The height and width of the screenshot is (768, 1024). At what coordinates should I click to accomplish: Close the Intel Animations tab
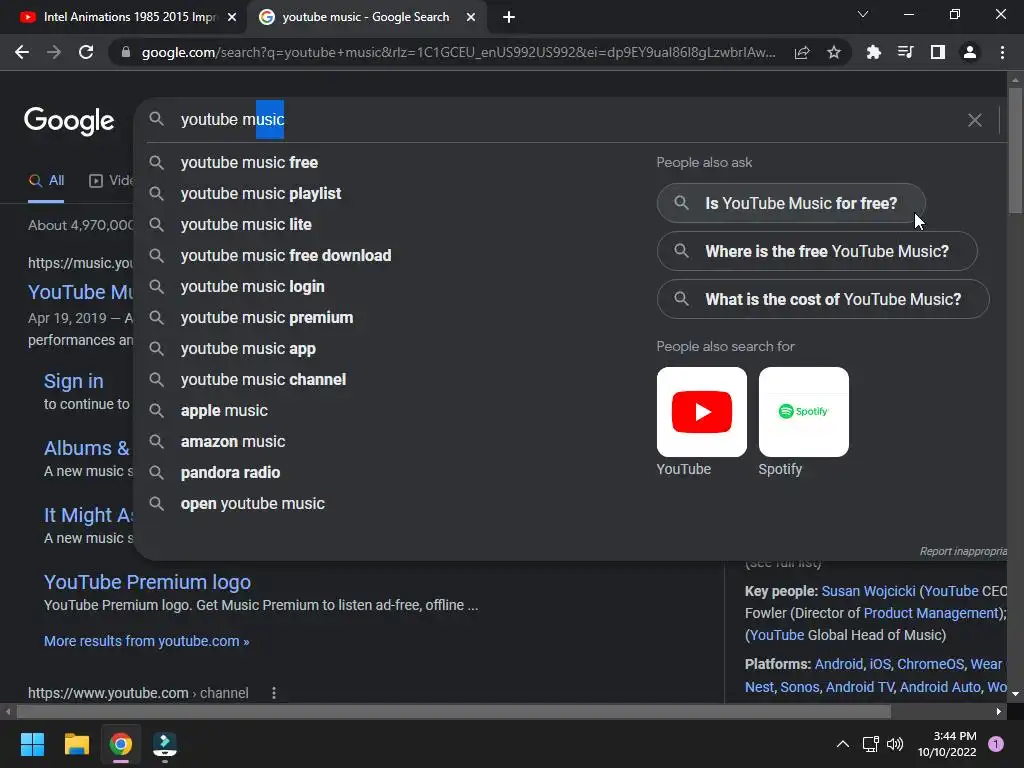pyautogui.click(x=232, y=18)
